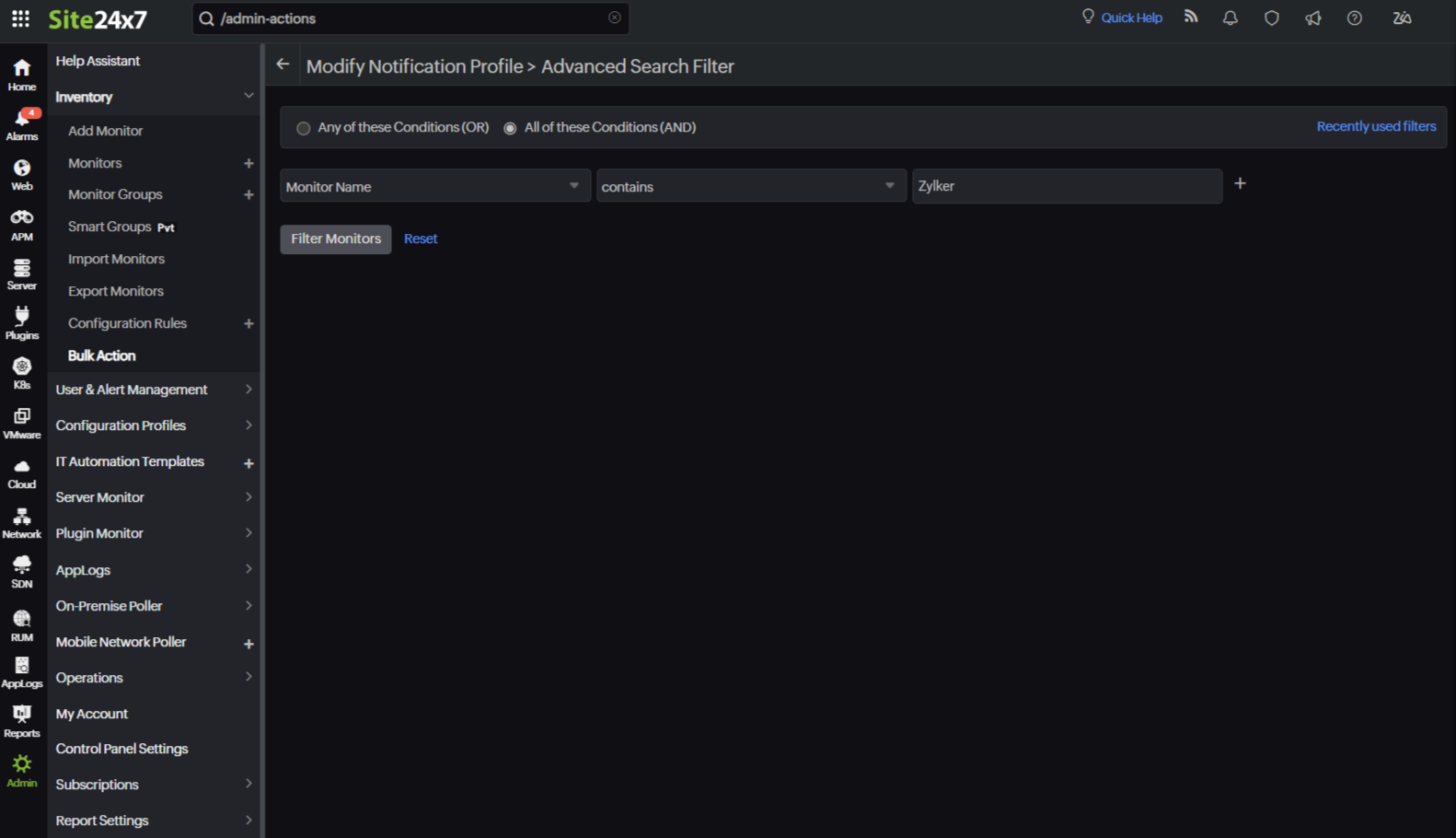Open Import Monitors menu item
This screenshot has height=838, width=1456.
116,259
